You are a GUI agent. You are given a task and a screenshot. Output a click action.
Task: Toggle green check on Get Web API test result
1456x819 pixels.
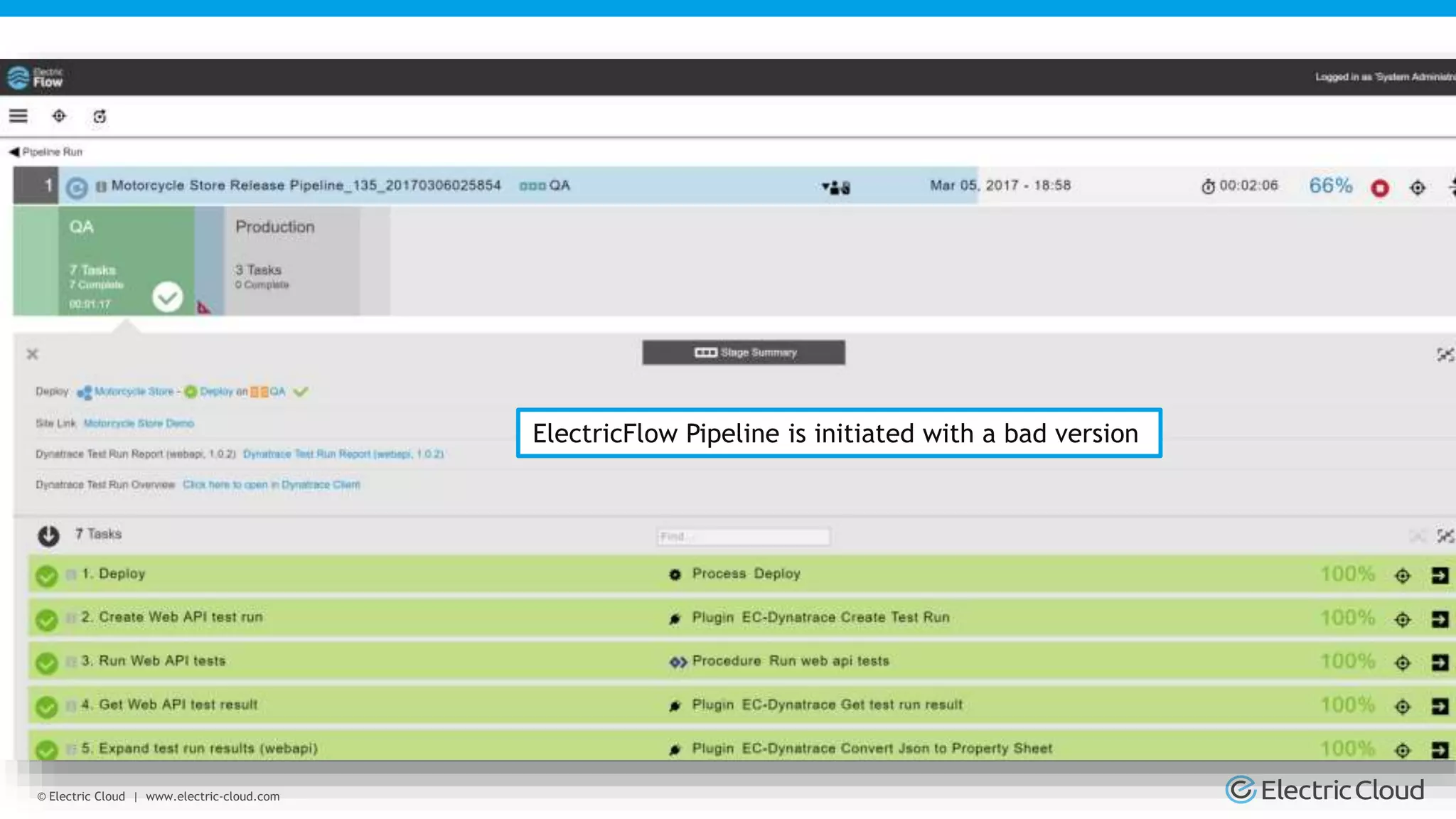[x=47, y=707]
